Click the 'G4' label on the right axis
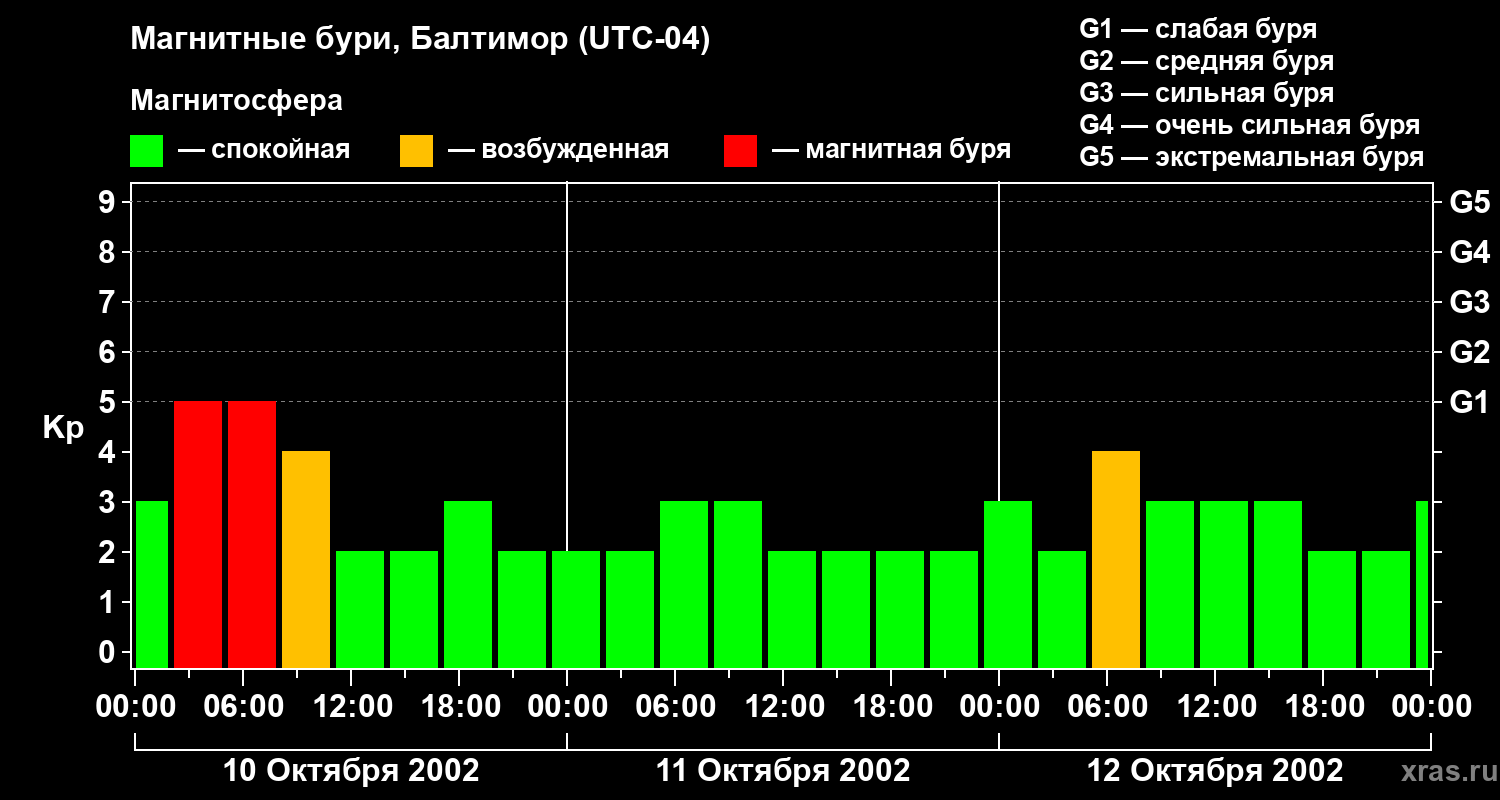This screenshot has width=1500, height=800. [x=1469, y=253]
